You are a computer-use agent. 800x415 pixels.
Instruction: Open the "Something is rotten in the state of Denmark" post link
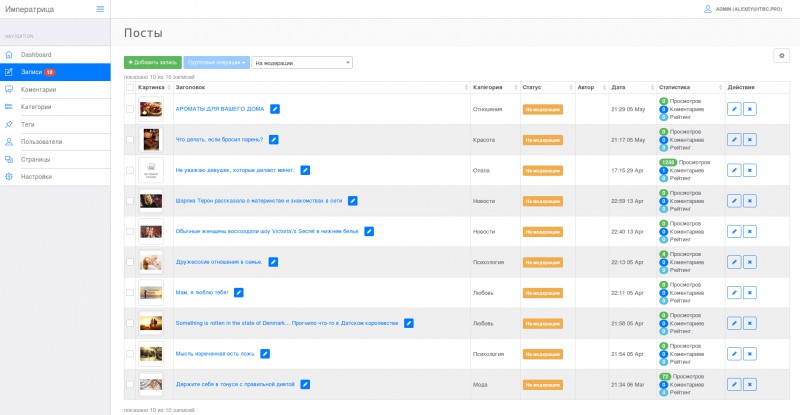coord(287,323)
